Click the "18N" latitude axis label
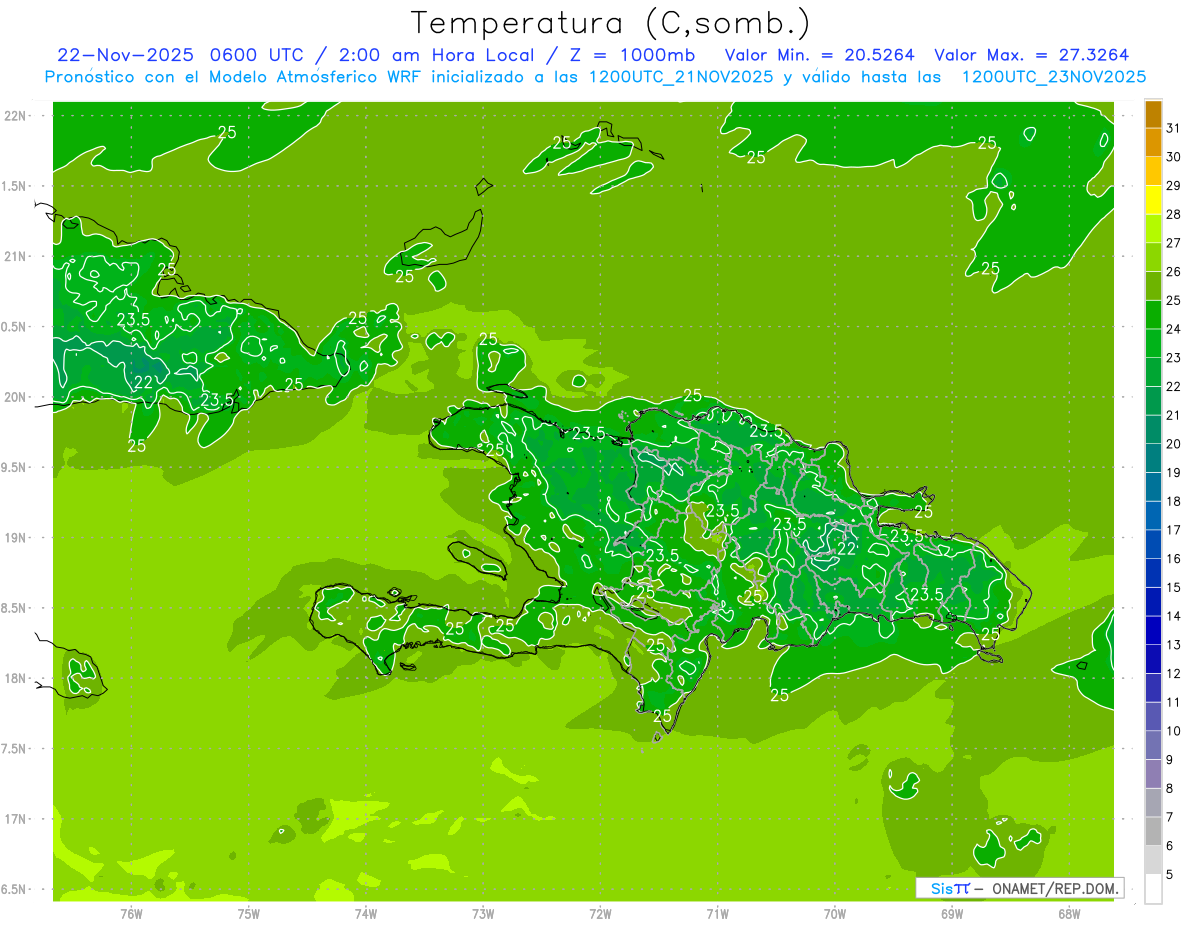 coord(15,678)
